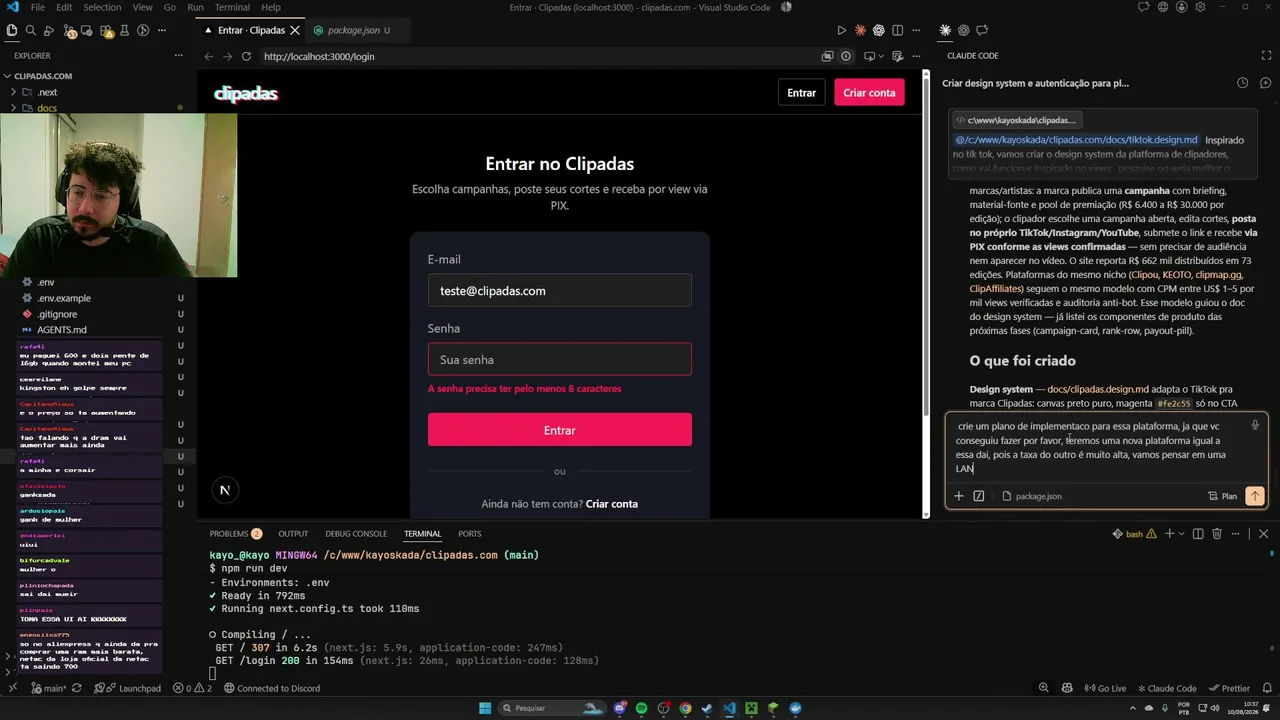Follow the Criar conta link below form
Viewport: 1280px width, 720px height.
tap(612, 504)
